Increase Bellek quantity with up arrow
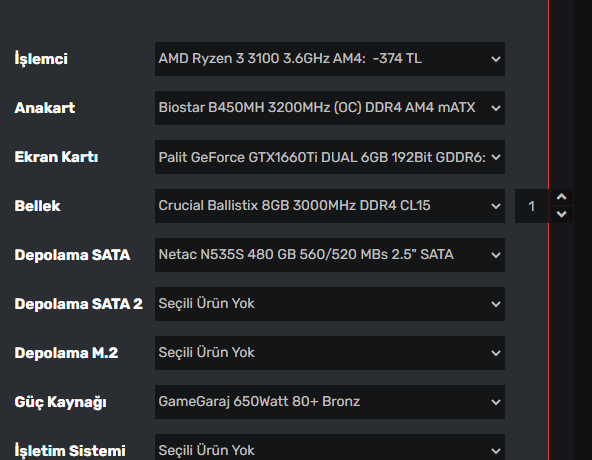This screenshot has width=592, height=460. coord(562,197)
